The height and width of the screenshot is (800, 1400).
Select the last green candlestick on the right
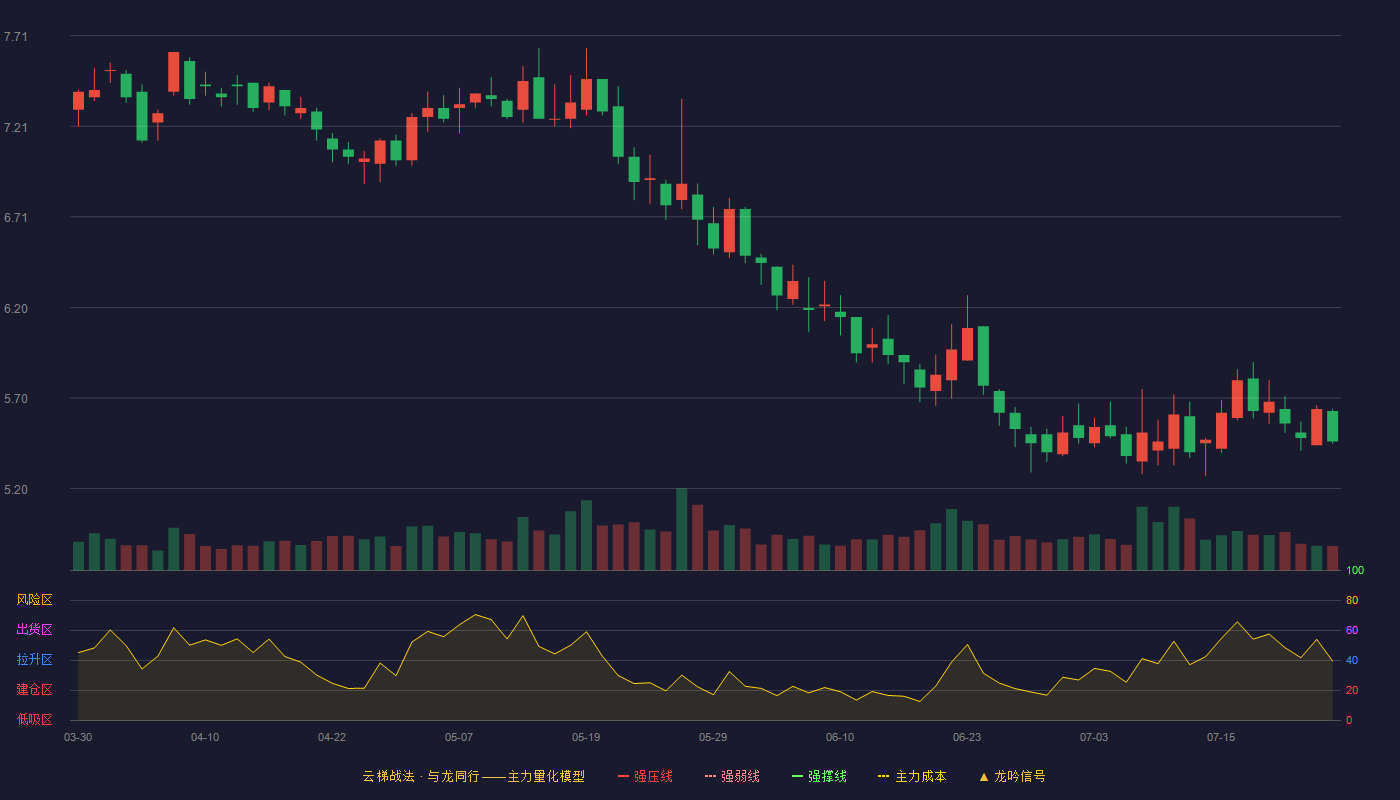click(1332, 426)
